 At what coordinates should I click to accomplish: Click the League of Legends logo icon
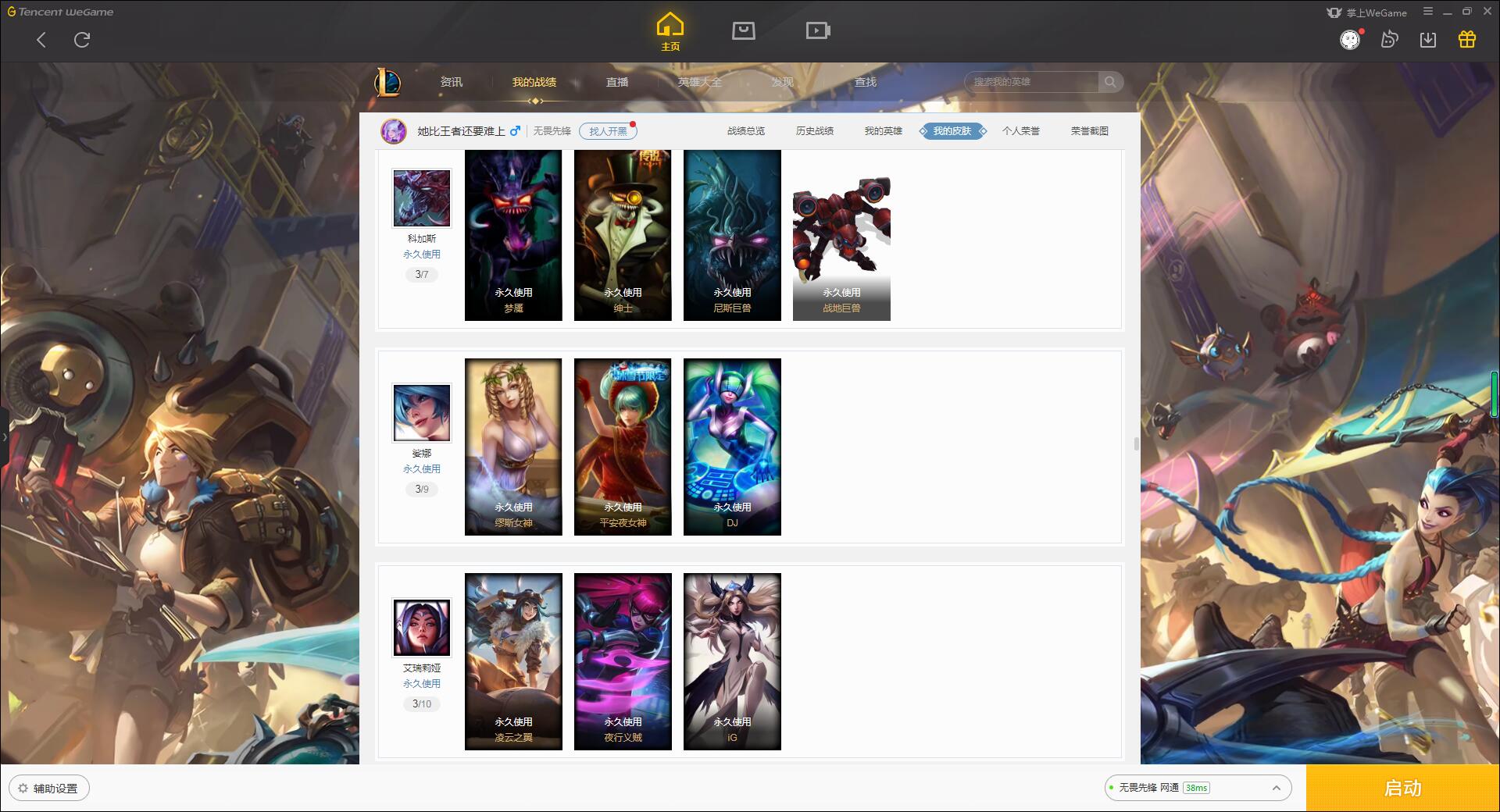[x=388, y=82]
